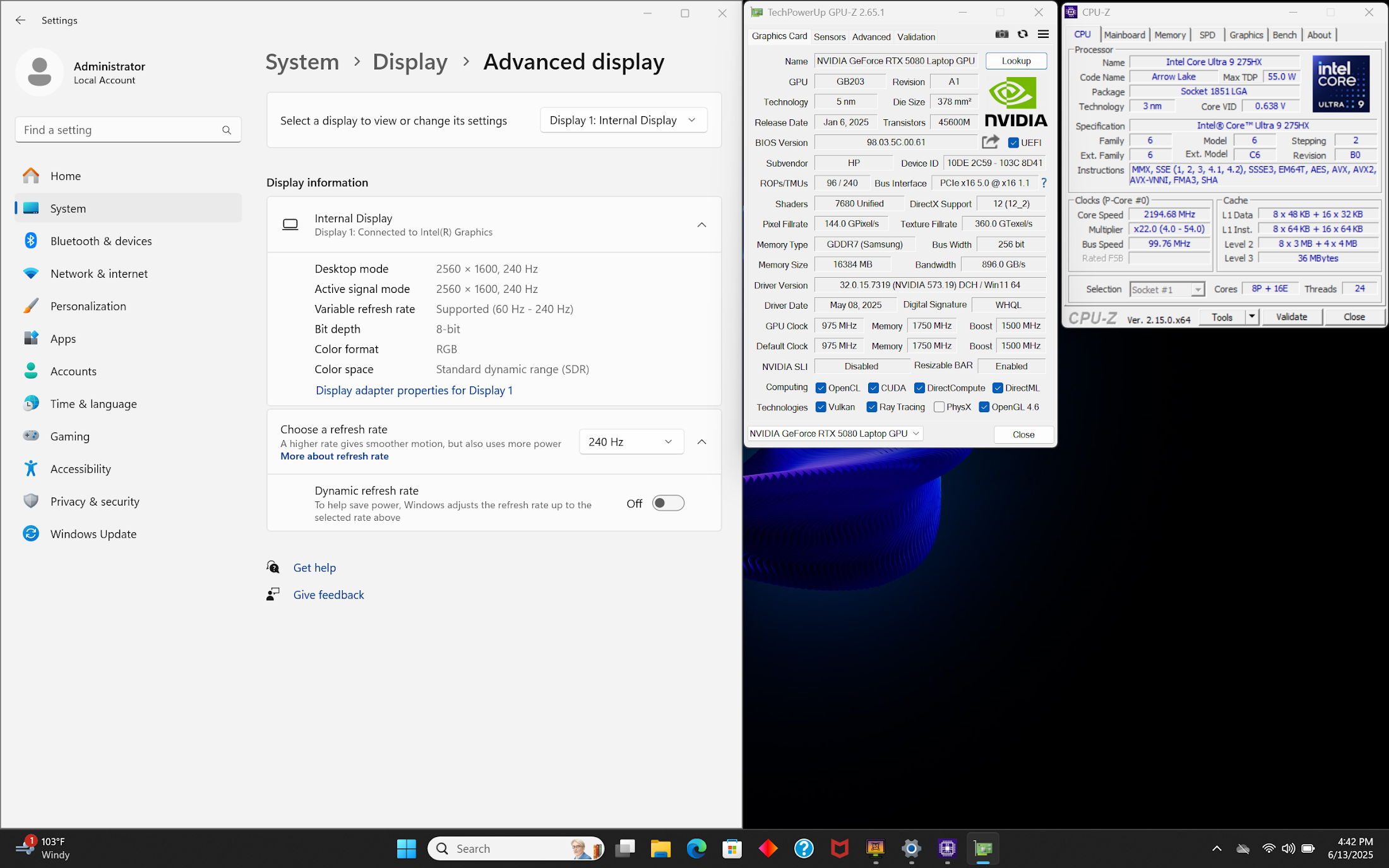Open More about refresh rate link
Image resolution: width=1389 pixels, height=868 pixels.
tap(335, 456)
